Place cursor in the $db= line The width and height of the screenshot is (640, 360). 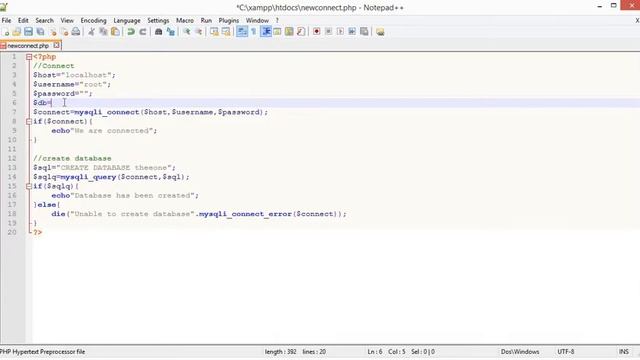[x=336, y=103]
